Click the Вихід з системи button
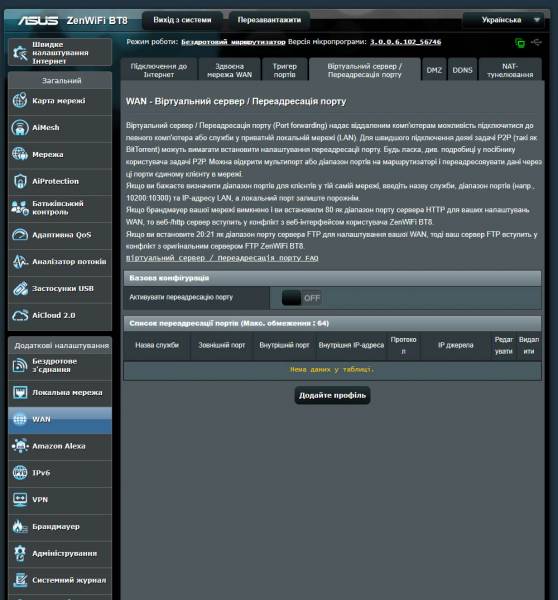This screenshot has width=558, height=600. click(x=182, y=20)
